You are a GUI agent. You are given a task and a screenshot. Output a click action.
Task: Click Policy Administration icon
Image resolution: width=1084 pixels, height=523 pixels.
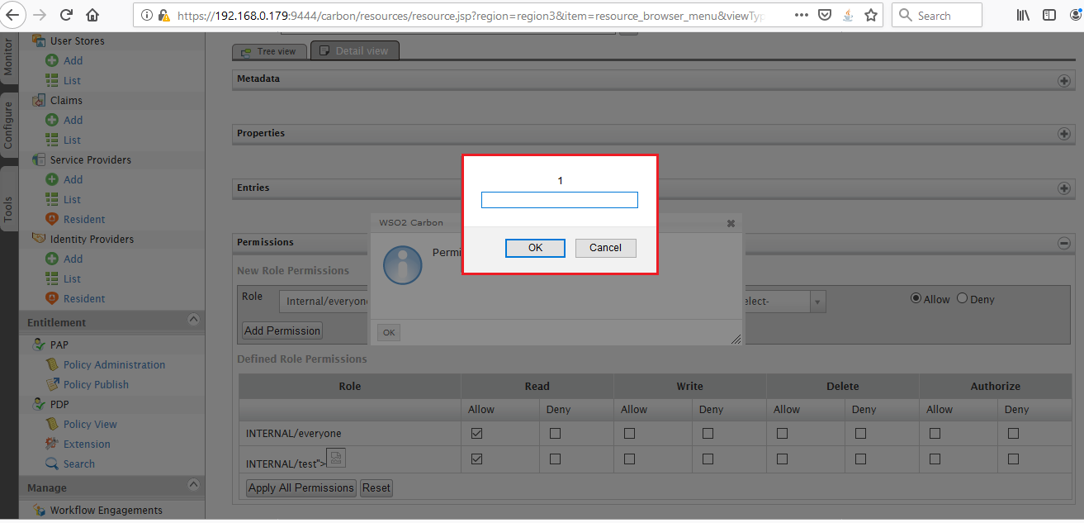(51, 365)
